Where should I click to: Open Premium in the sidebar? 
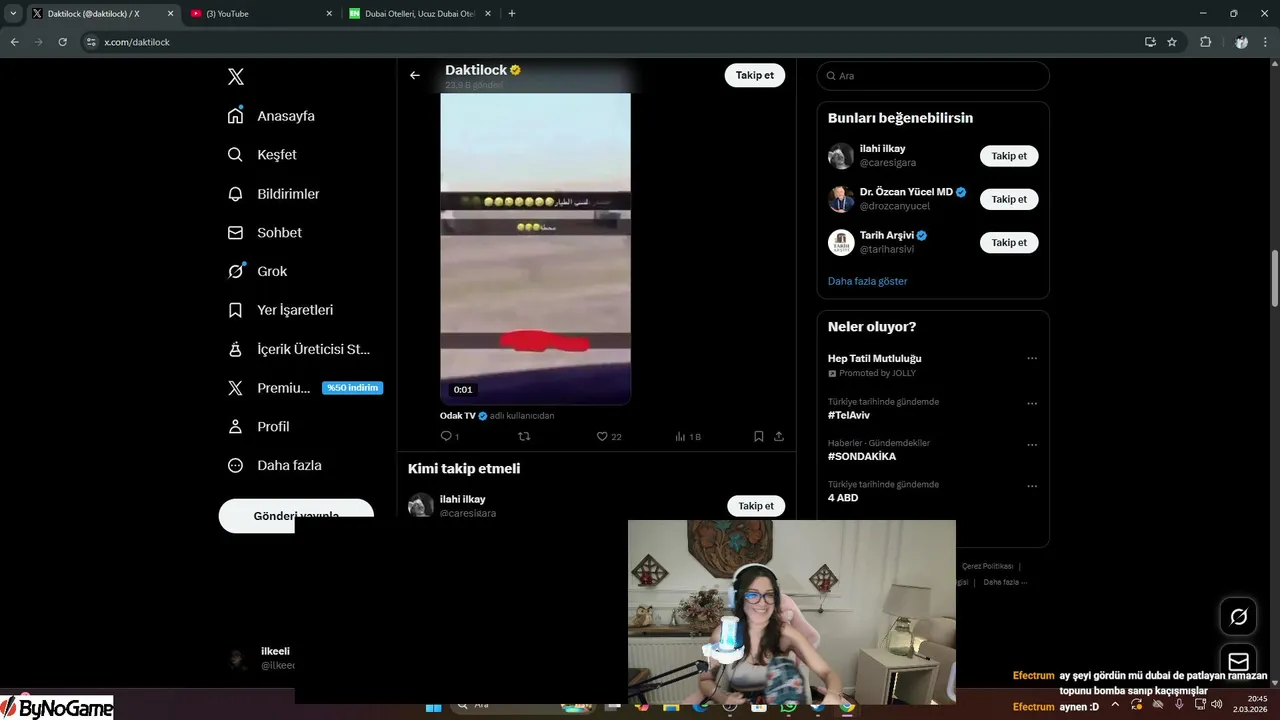coord(270,388)
